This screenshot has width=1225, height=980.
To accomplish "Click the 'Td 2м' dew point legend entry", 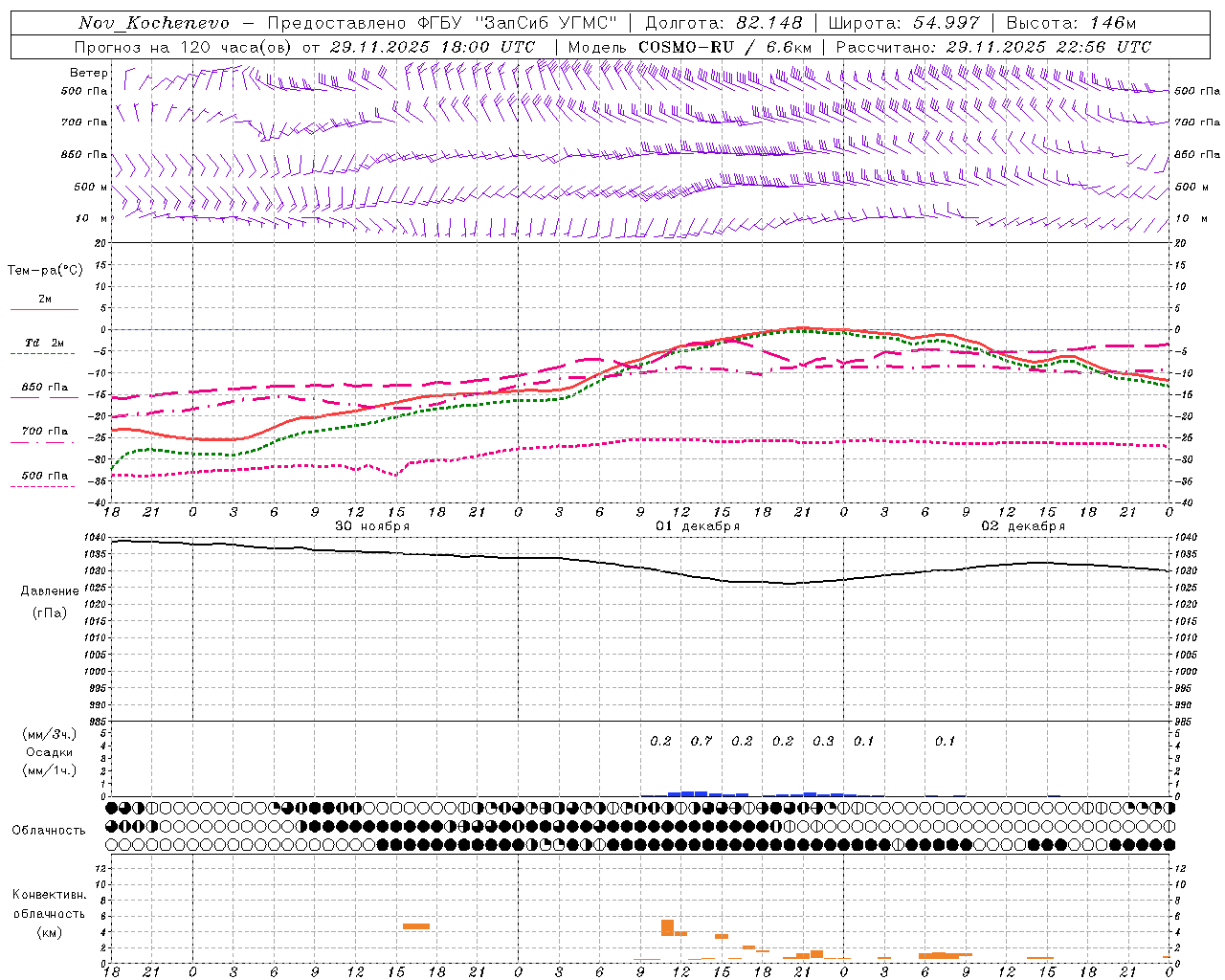I will click(44, 343).
